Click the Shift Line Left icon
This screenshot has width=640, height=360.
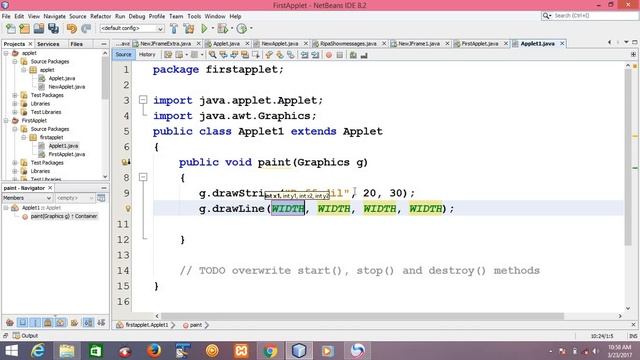304,55
